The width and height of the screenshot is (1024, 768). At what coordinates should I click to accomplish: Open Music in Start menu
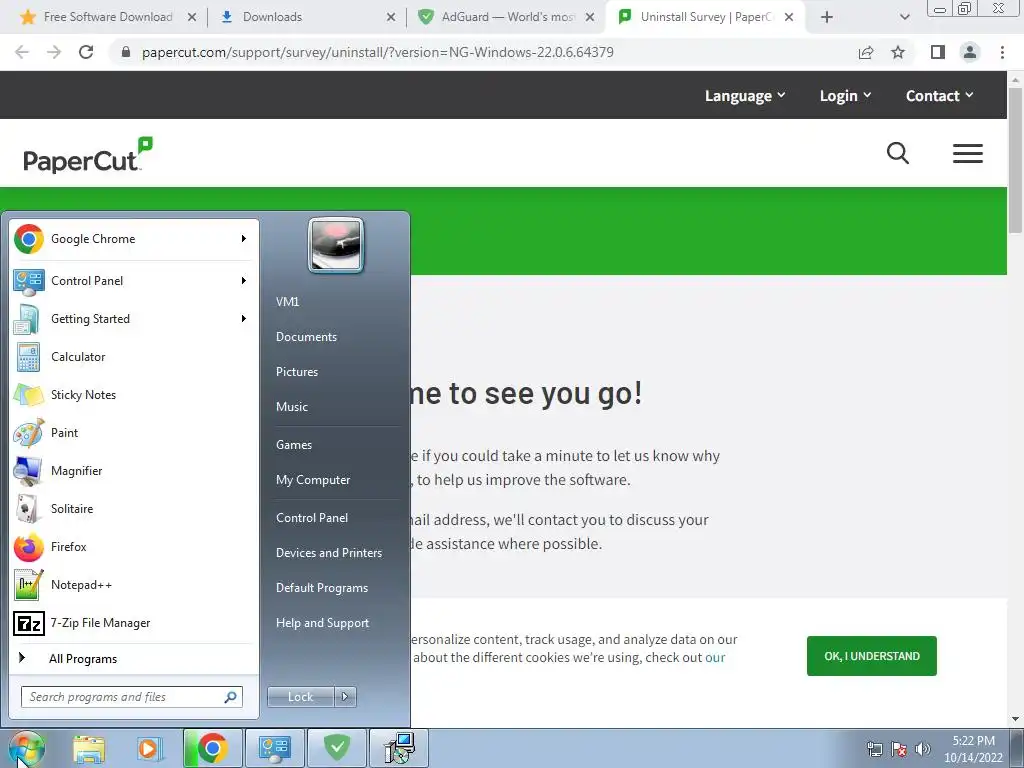tap(292, 407)
